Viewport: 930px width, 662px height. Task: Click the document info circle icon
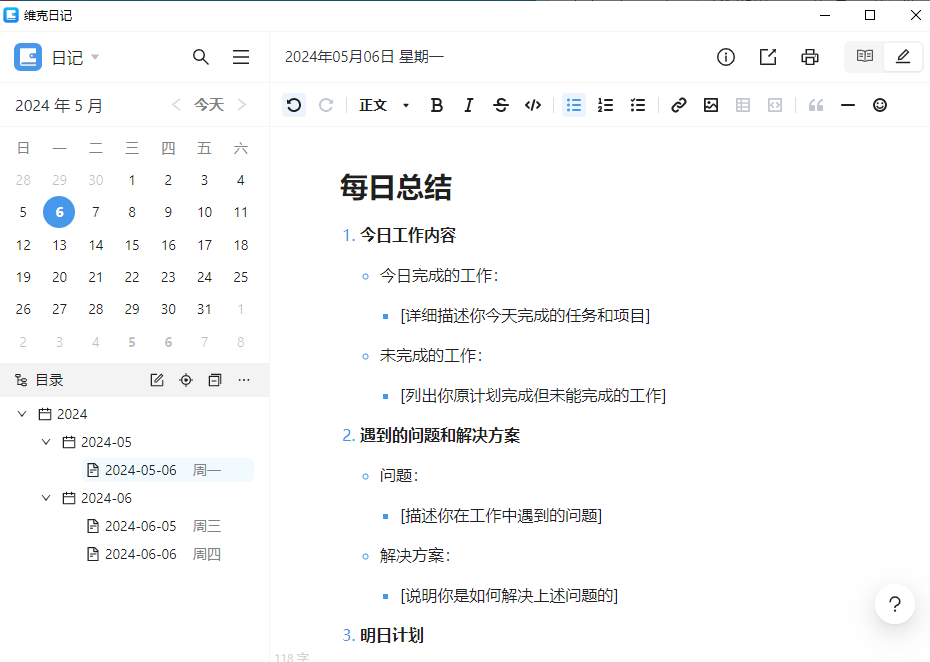point(725,57)
